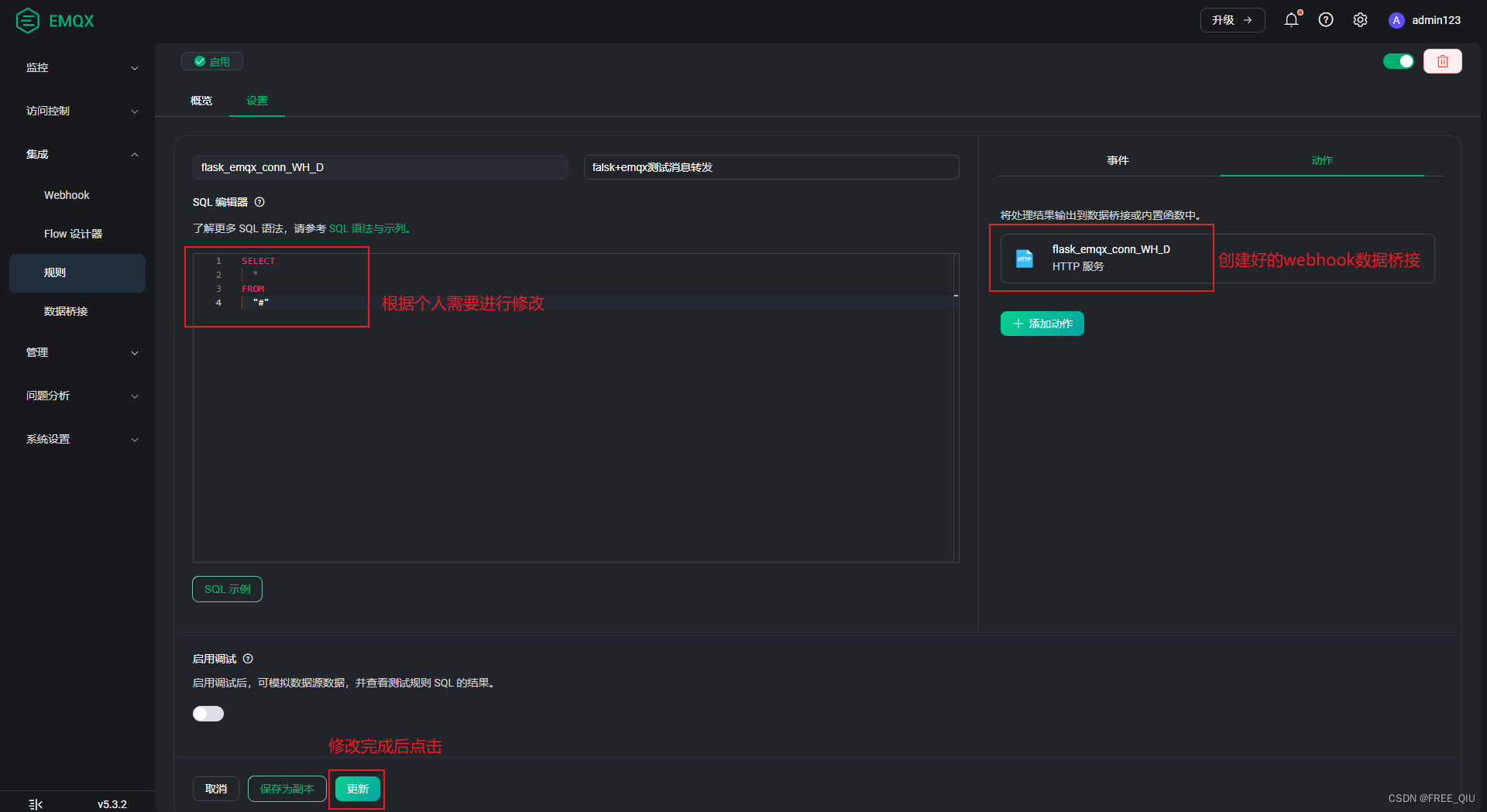Enable the debug test switch
This screenshot has height=812, width=1487.
(208, 713)
